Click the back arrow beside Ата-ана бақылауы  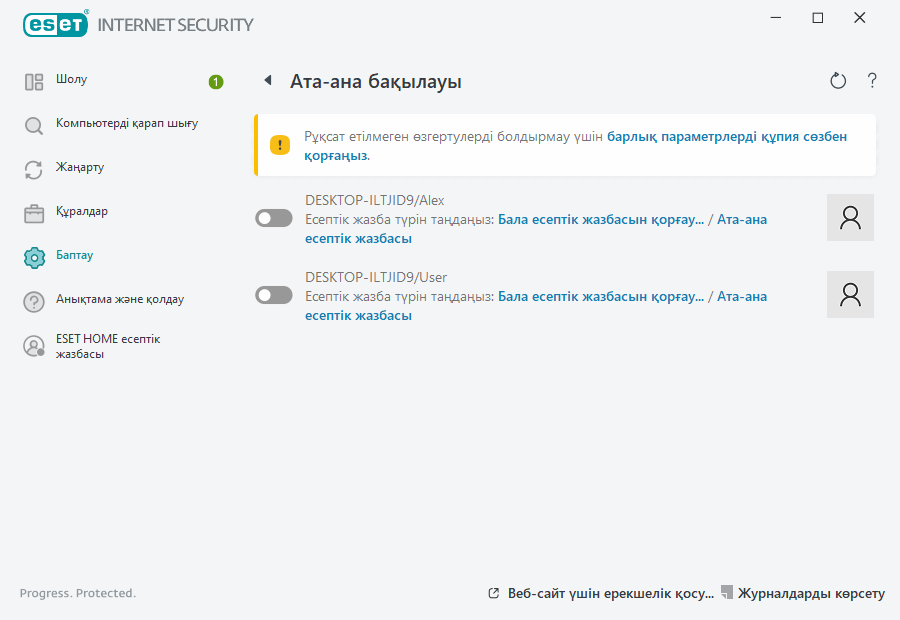tap(268, 80)
